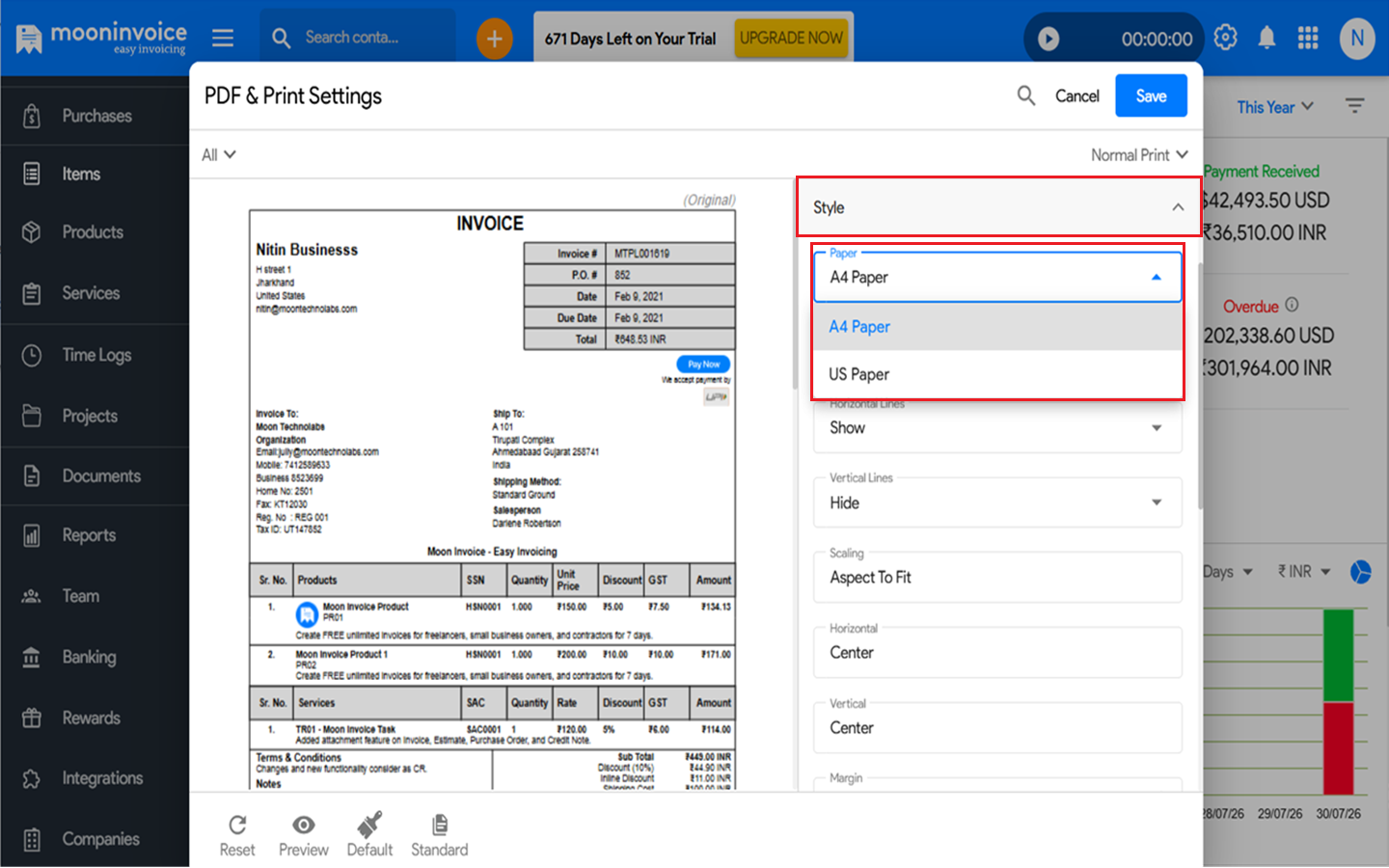Open Services in the sidebar

pyautogui.click(x=95, y=293)
